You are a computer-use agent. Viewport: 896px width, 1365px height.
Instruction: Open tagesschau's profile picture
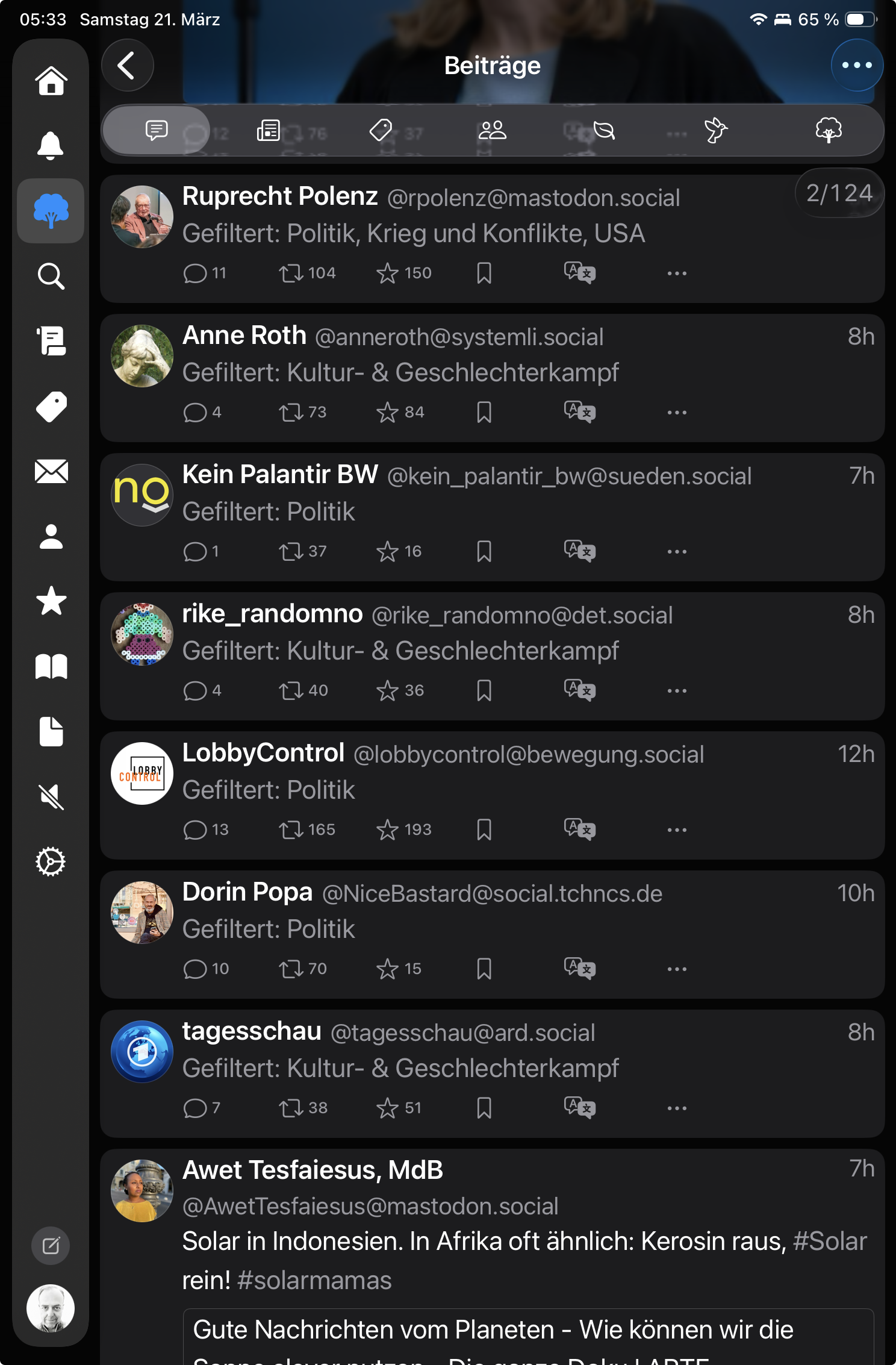click(142, 1051)
